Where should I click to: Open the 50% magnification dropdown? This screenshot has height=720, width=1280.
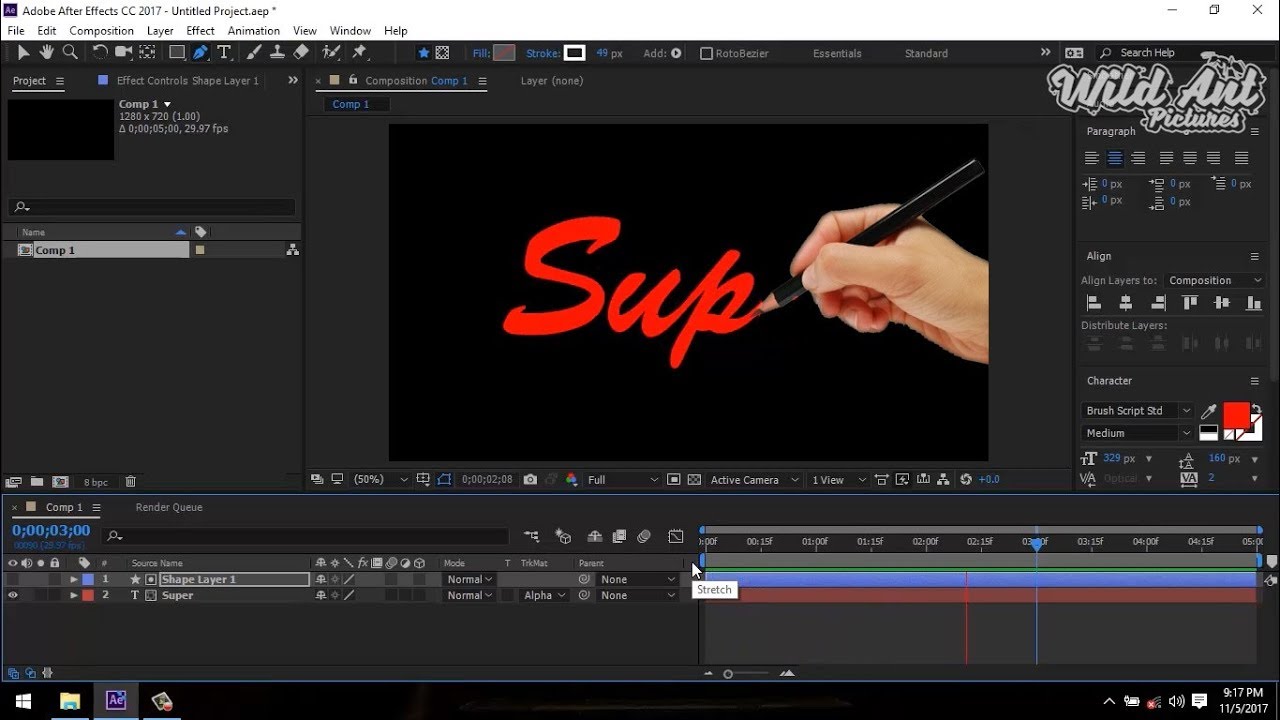tap(380, 480)
